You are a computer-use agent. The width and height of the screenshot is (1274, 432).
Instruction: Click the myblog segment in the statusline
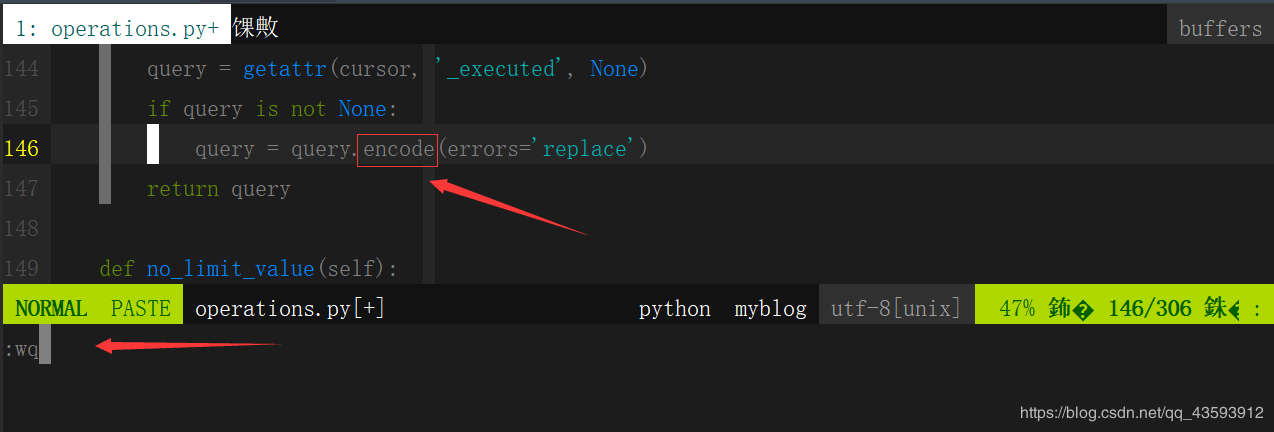[x=770, y=308]
